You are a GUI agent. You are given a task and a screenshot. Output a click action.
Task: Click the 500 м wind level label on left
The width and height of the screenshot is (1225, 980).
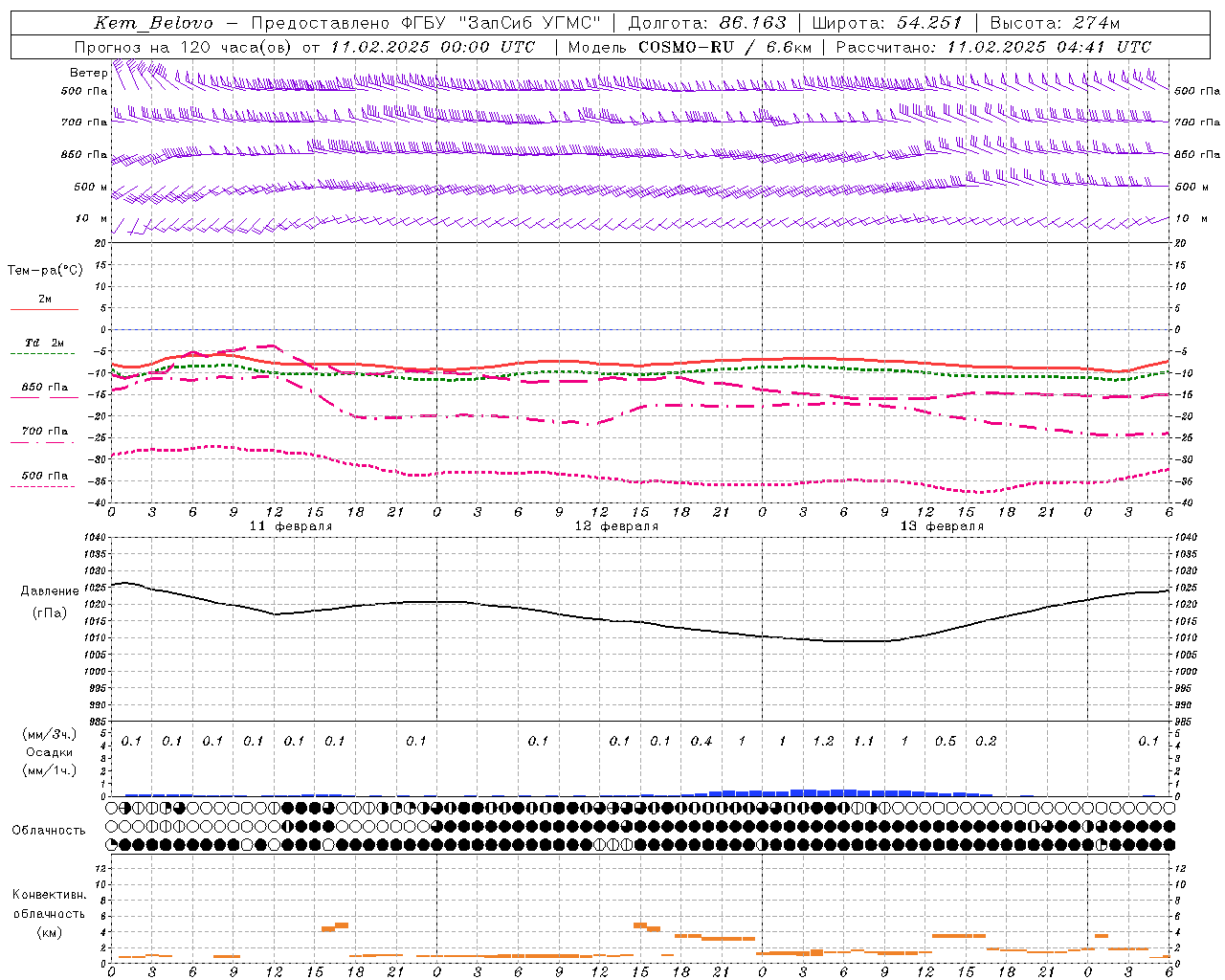coord(91,187)
